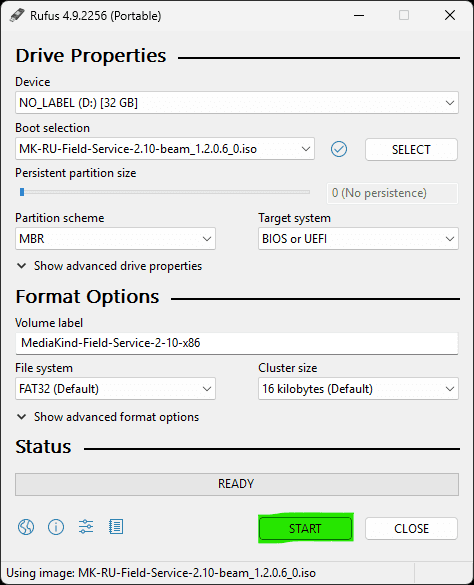This screenshot has height=585, width=474.
Task: Expand Show advanced drive properties
Action: tap(109, 266)
